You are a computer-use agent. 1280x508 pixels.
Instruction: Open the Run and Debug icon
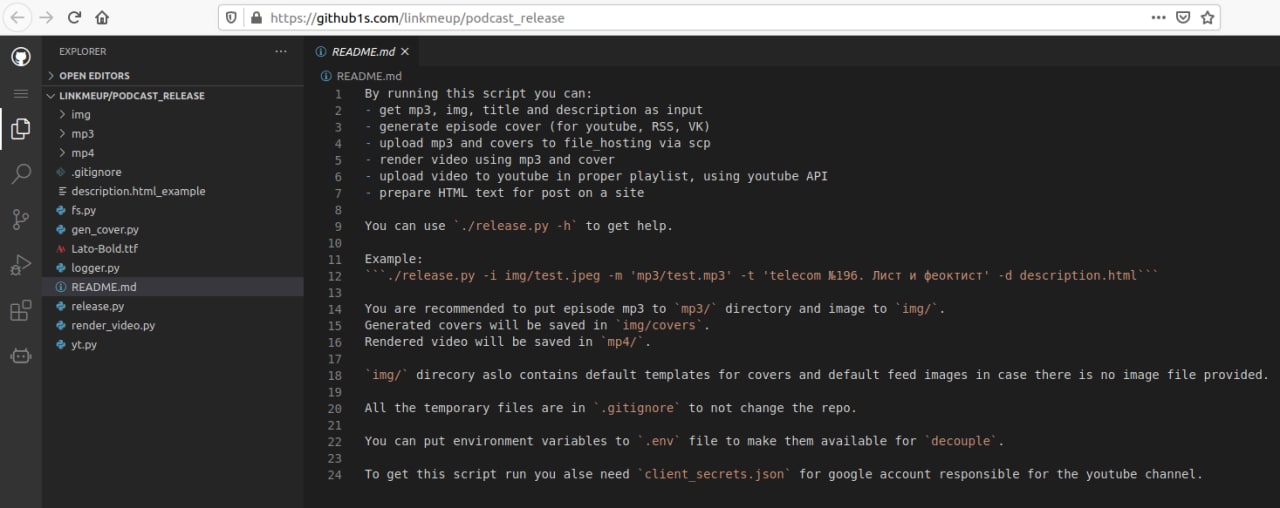coord(20,265)
